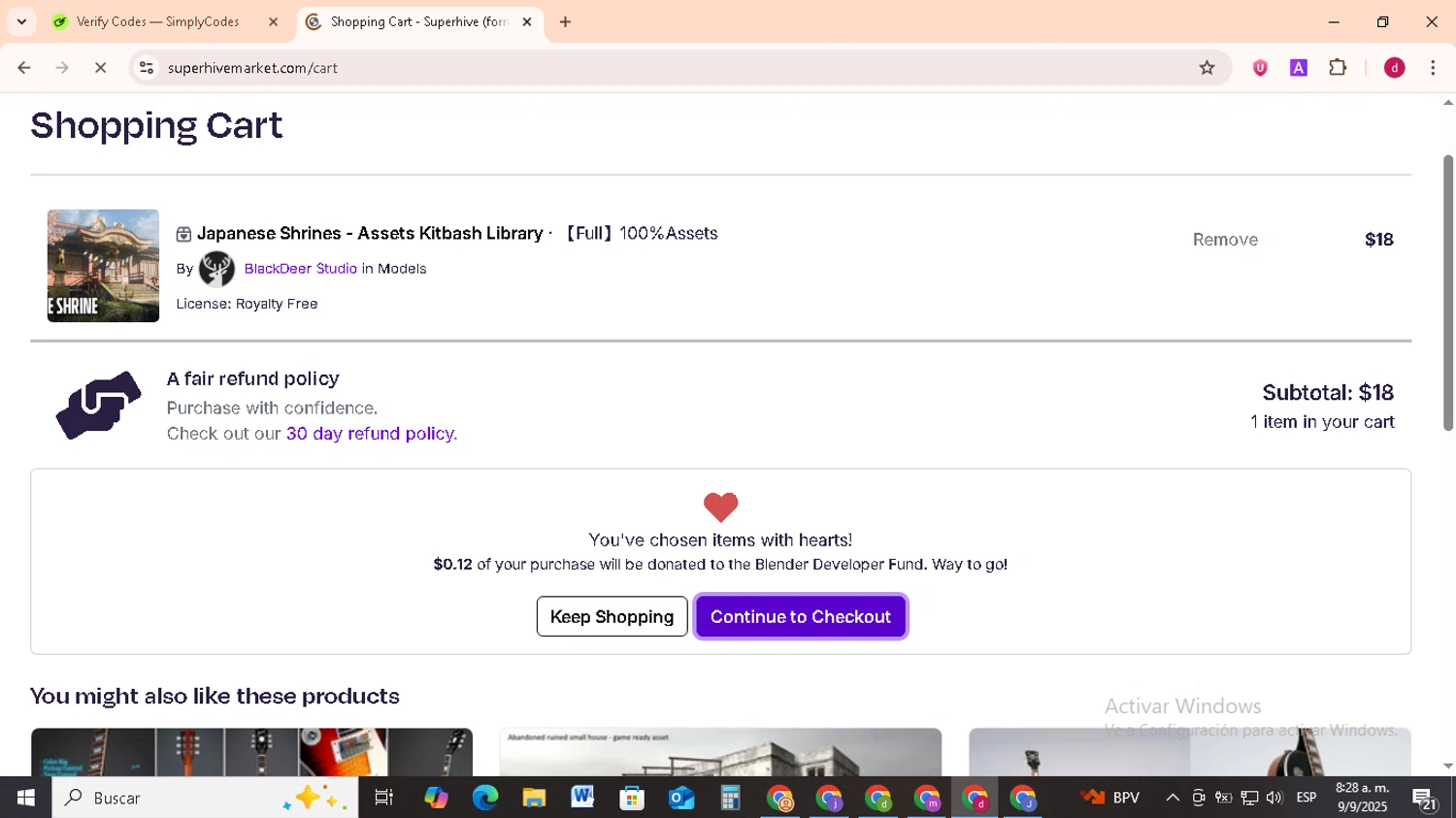Click the Buscar taskbar search box
This screenshot has height=818, width=1456.
pos(205,798)
